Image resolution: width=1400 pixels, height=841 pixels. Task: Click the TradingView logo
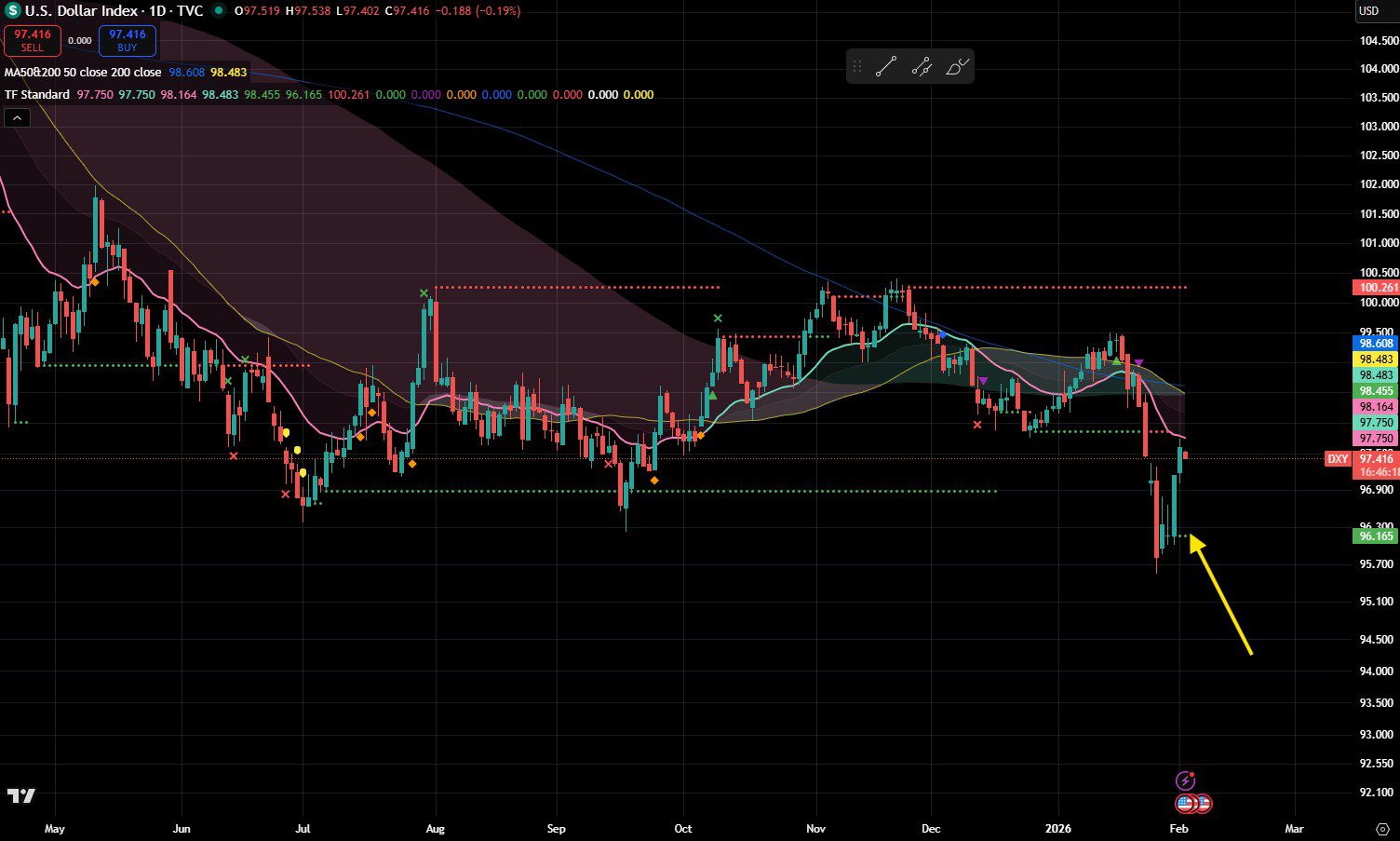(20, 796)
